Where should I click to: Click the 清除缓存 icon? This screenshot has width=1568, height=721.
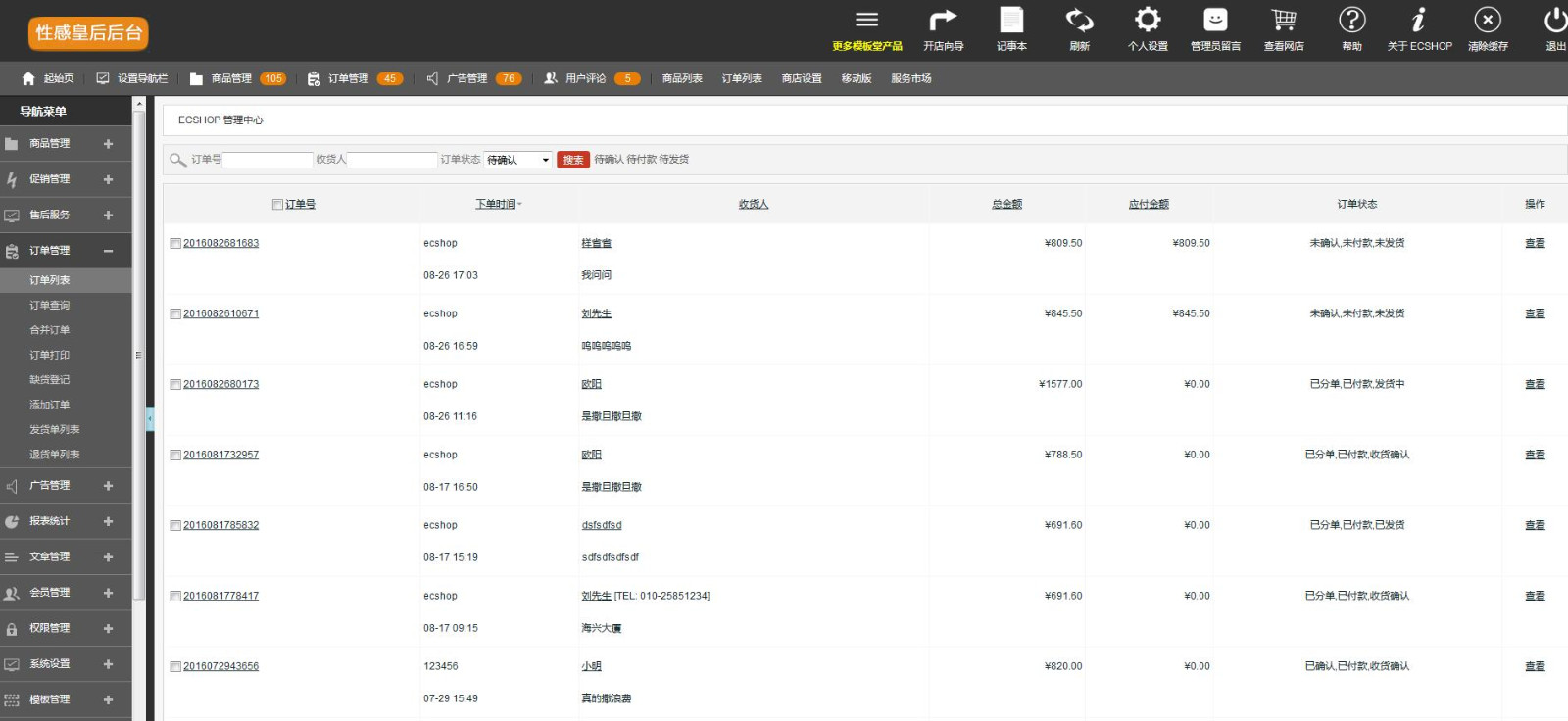[1488, 21]
